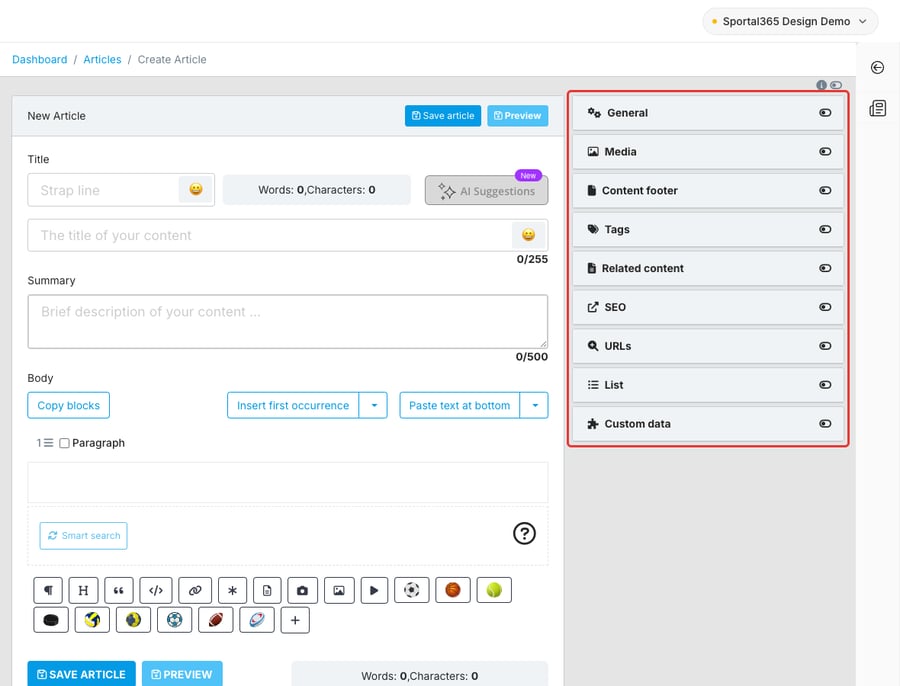Image resolution: width=900 pixels, height=686 pixels.
Task: Click the AI Suggestions button
Action: tap(486, 191)
